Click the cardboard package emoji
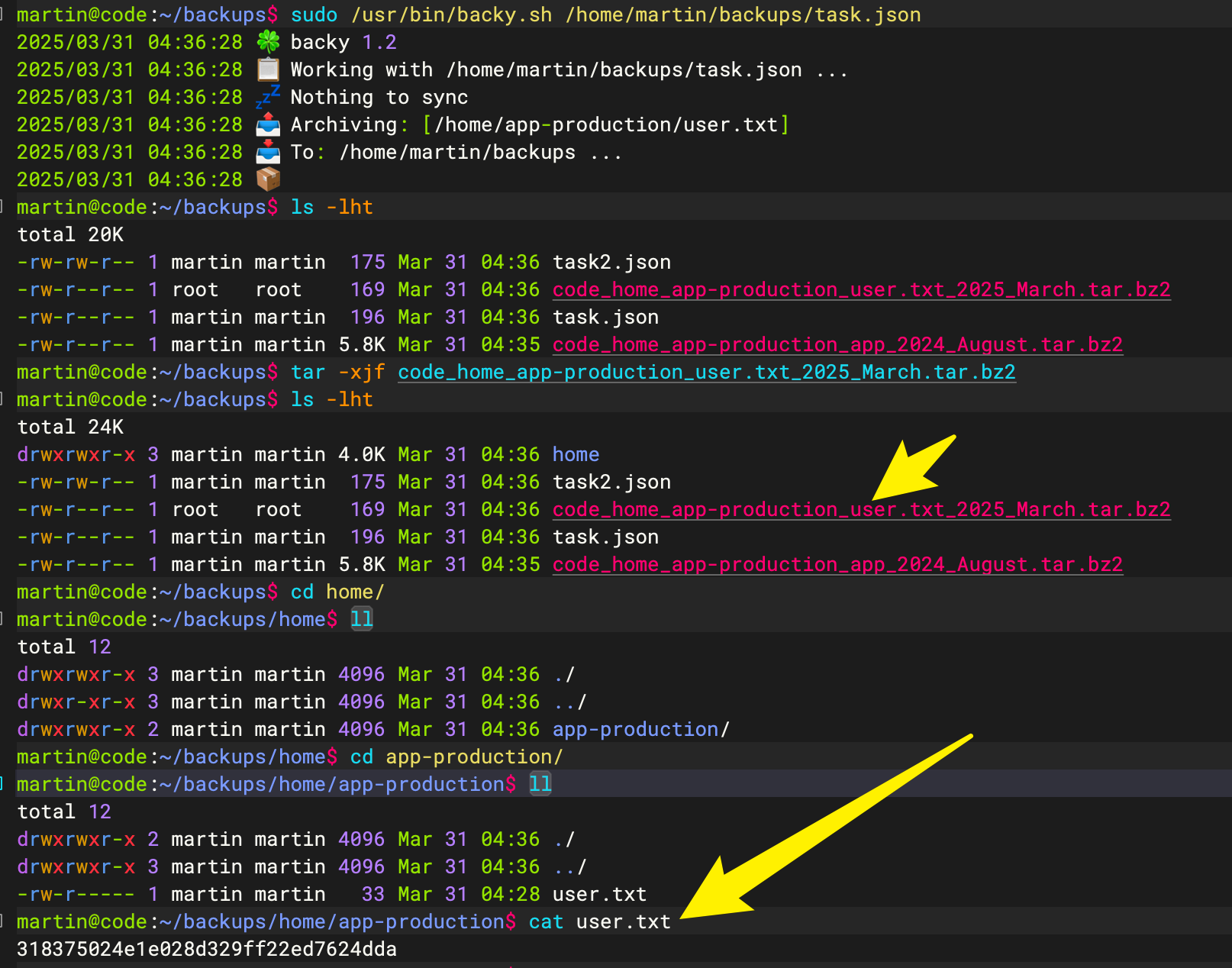1232x968 pixels. tap(268, 179)
